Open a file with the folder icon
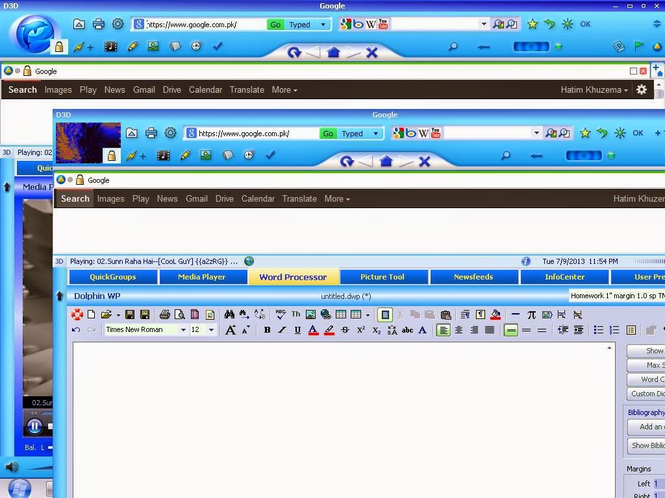Screen dimensions: 665x498 point(106,314)
